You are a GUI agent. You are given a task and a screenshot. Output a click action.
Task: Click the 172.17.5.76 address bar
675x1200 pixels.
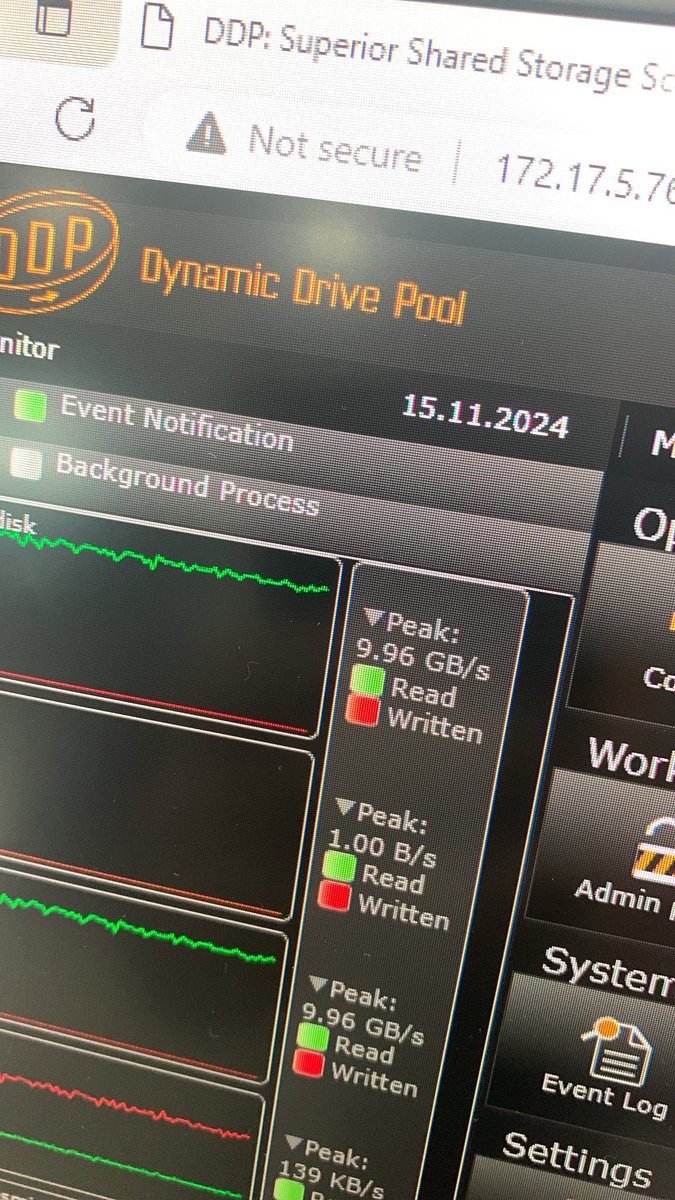tap(585, 178)
